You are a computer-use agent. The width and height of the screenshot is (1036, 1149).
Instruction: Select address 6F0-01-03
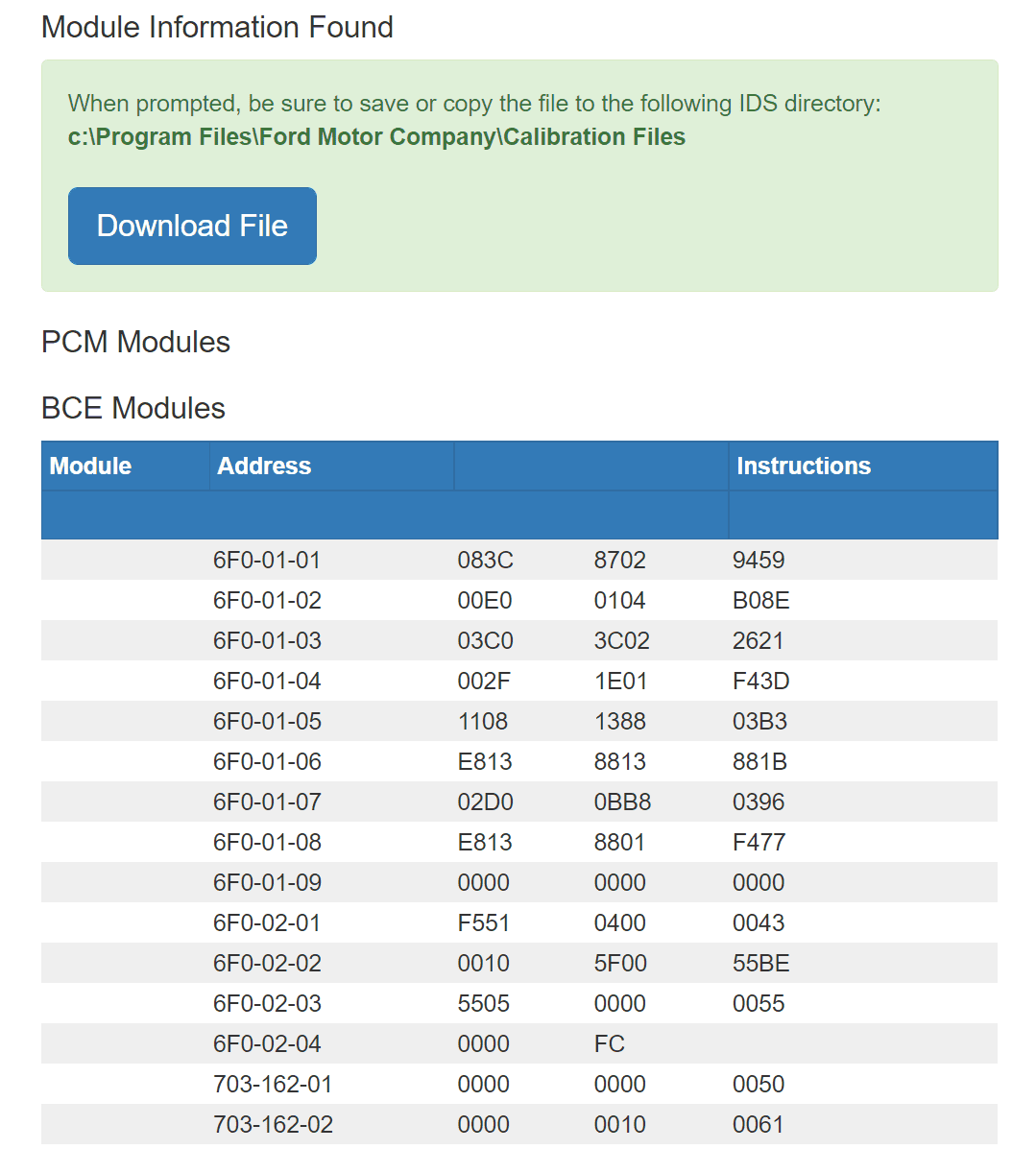coord(267,640)
